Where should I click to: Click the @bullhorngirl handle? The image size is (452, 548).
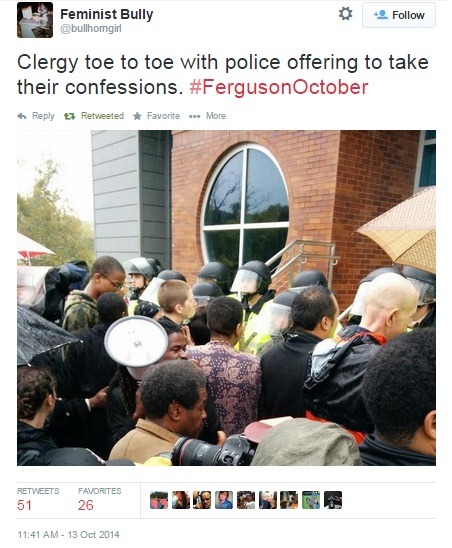[91, 29]
